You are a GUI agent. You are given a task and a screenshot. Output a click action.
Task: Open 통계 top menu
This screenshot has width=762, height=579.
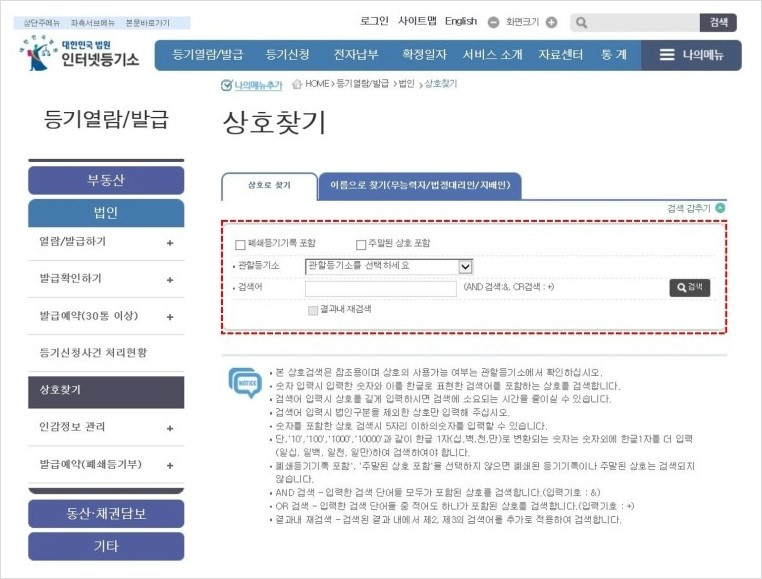(x=614, y=55)
